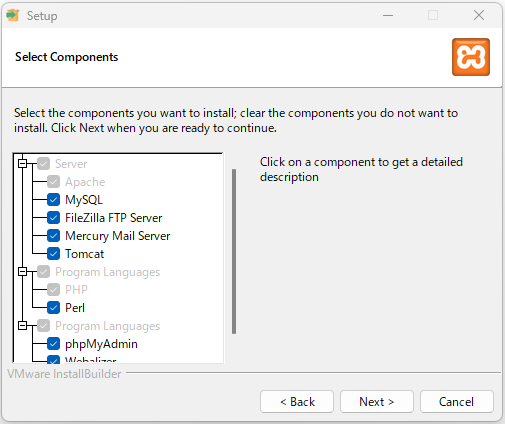Collapse the Server tree node
Viewport: 505px width, 424px height.
pyautogui.click(x=22, y=164)
